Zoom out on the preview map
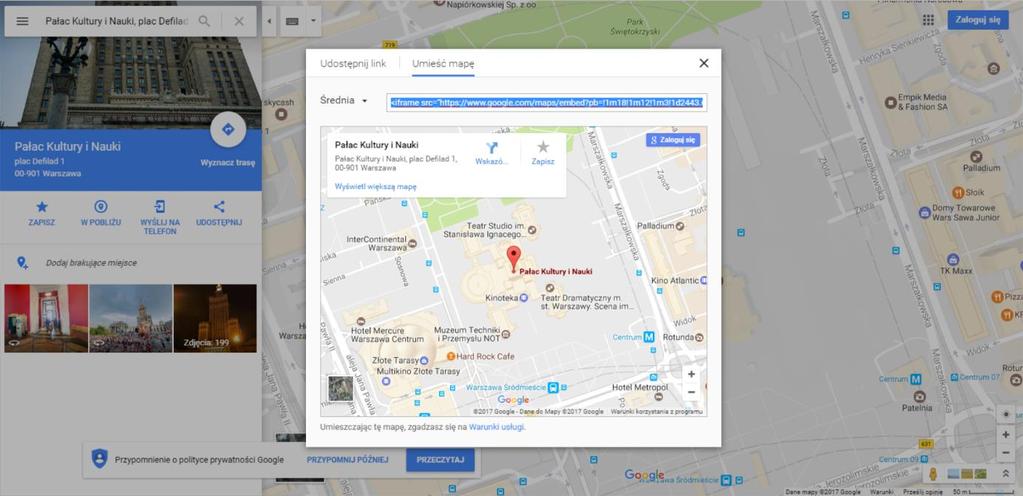Image resolution: width=1023 pixels, height=496 pixels. [692, 392]
